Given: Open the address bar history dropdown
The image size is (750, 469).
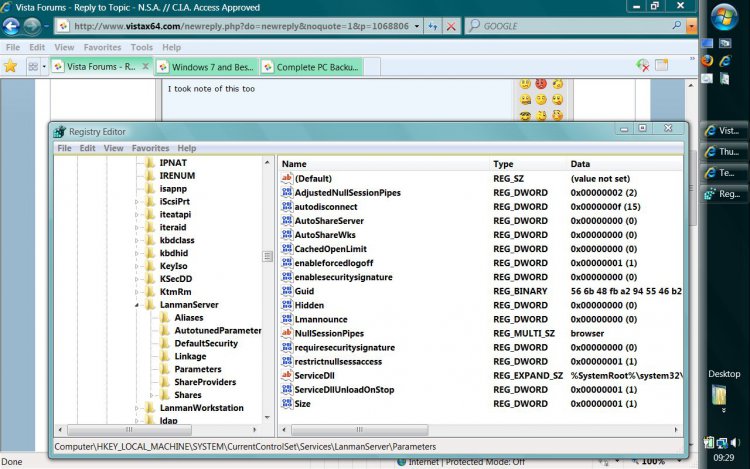Looking at the screenshot, I should (x=417, y=26).
